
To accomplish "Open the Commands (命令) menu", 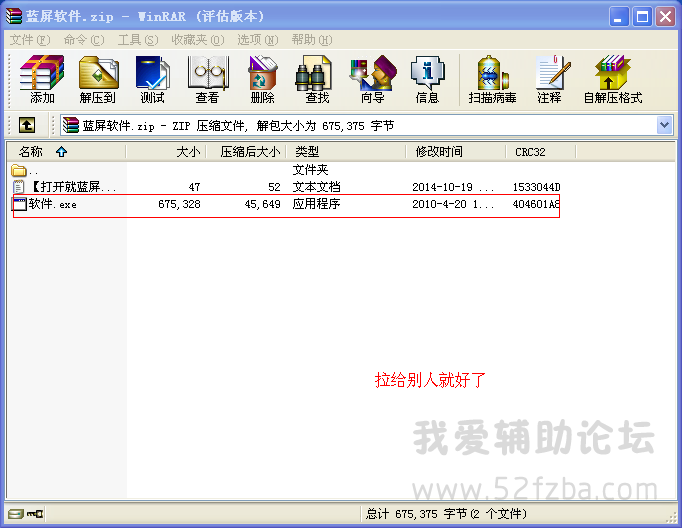I will coord(84,40).
